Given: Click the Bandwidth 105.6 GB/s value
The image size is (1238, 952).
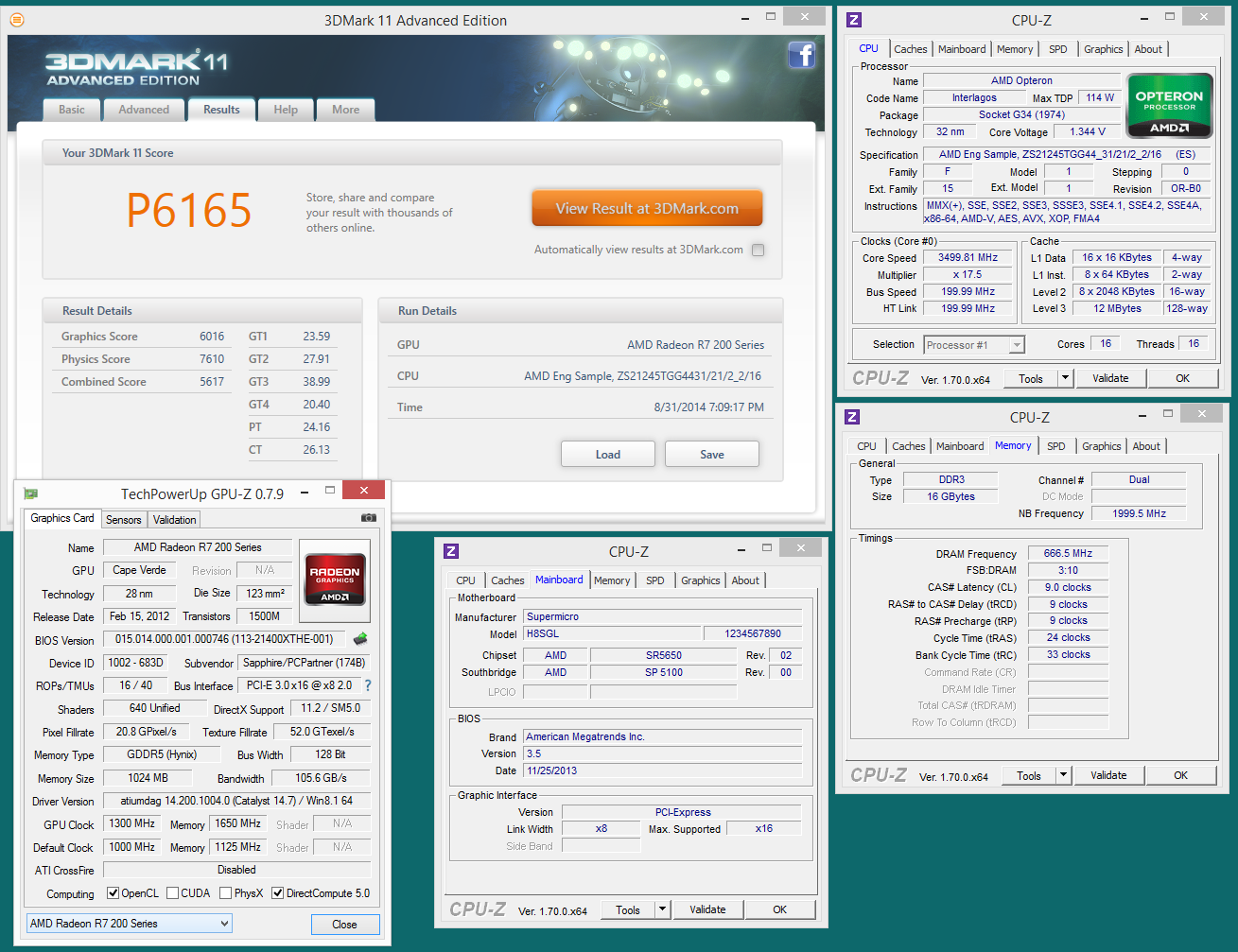Looking at the screenshot, I should [x=321, y=778].
